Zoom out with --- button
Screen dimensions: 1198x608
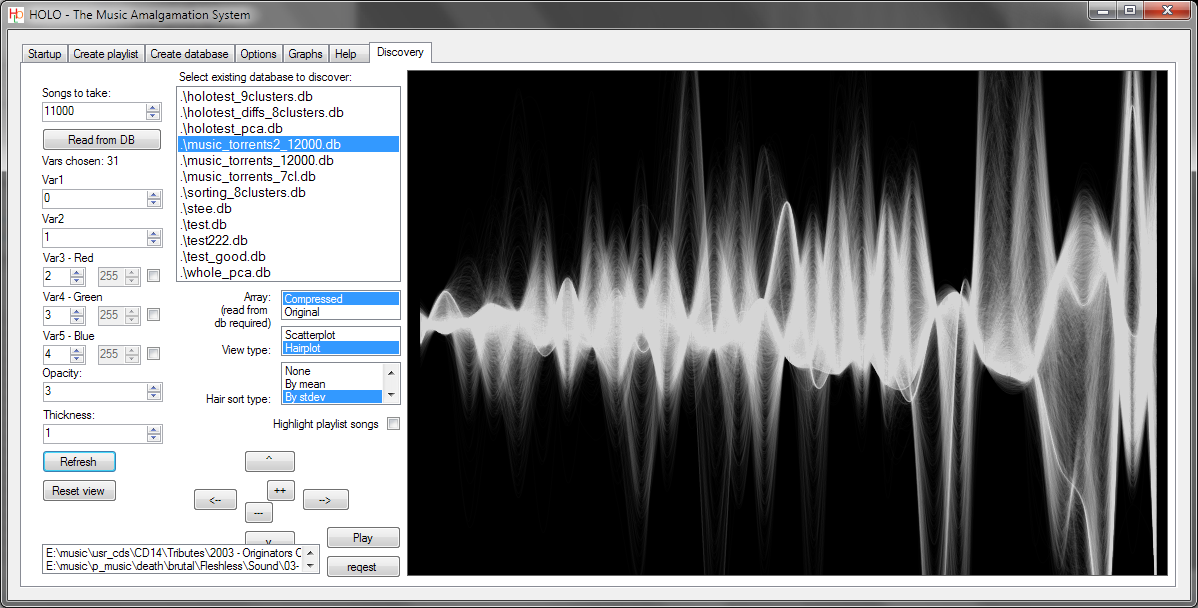(x=258, y=513)
